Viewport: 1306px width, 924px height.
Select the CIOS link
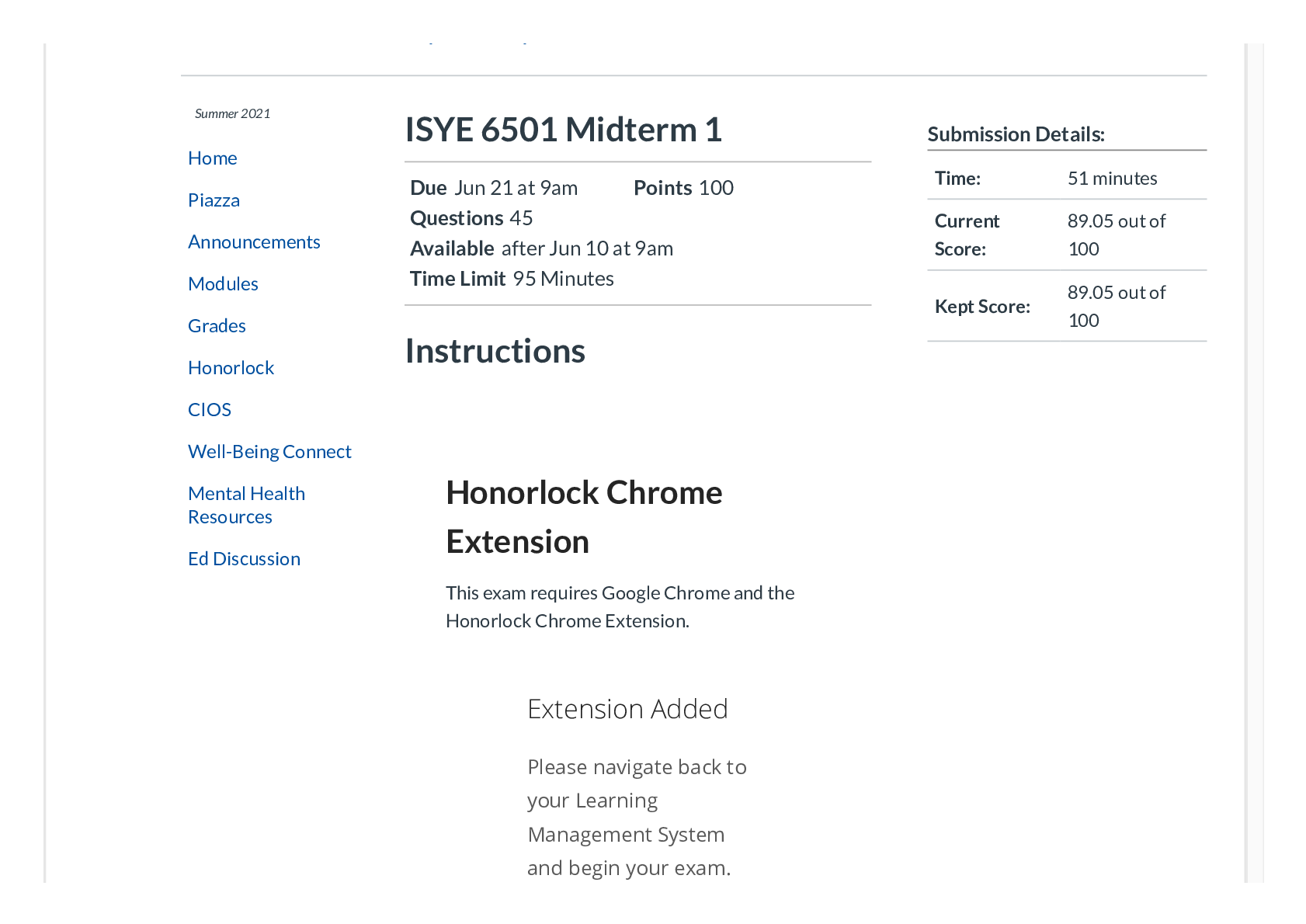pos(210,409)
